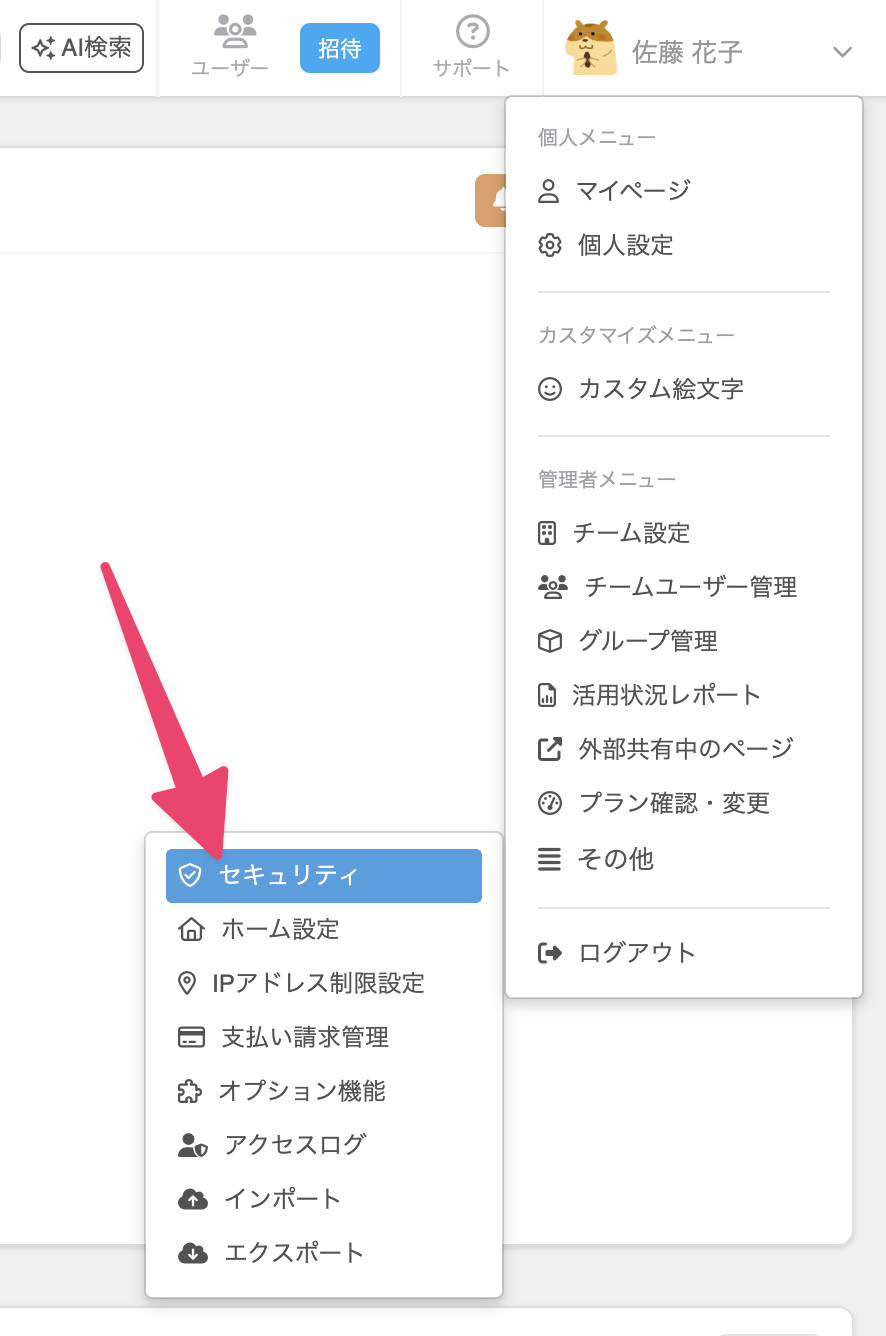
Task: Click the グループ管理 cube icon
Action: point(550,641)
